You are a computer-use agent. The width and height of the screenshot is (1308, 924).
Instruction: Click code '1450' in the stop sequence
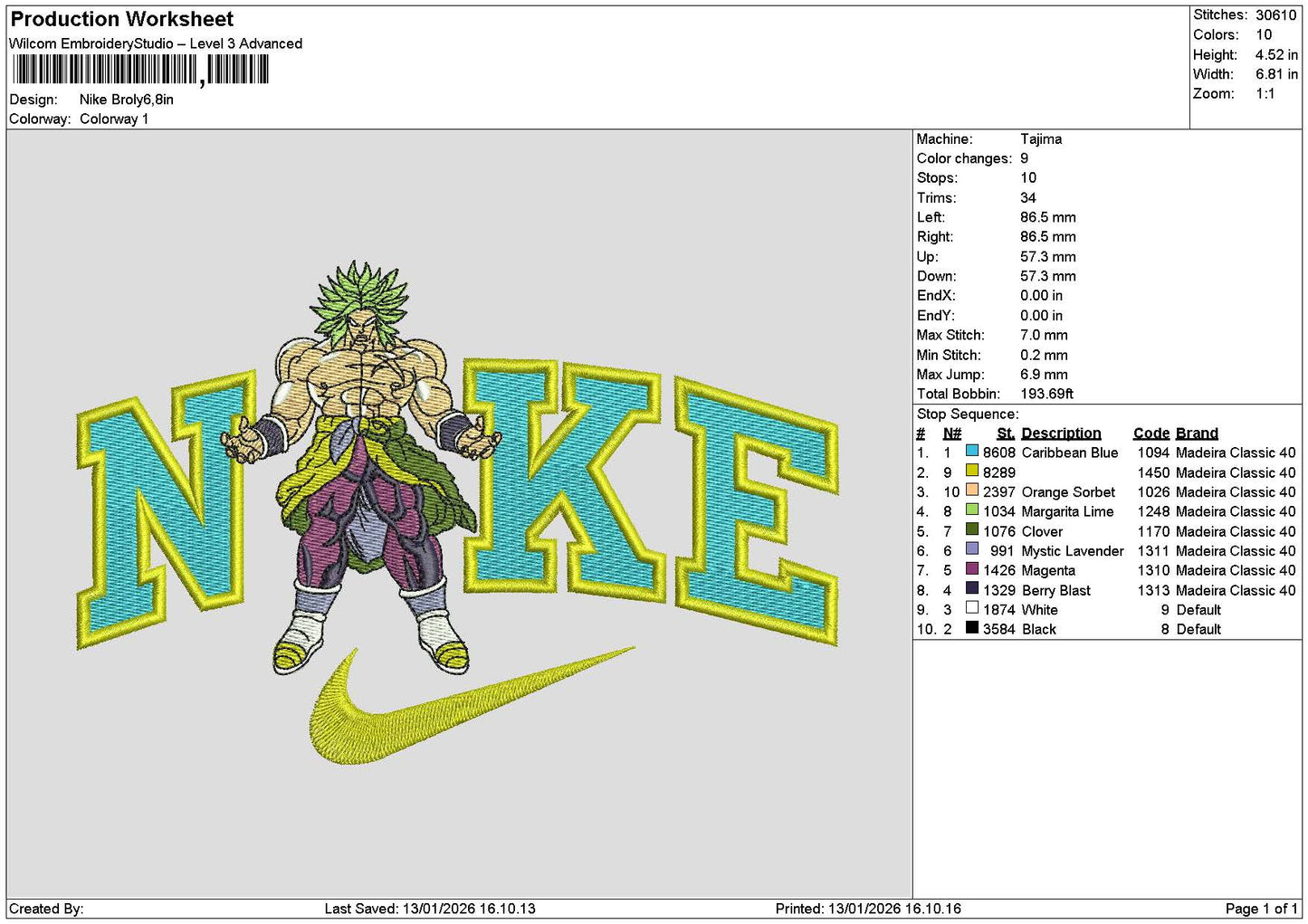(x=1153, y=472)
